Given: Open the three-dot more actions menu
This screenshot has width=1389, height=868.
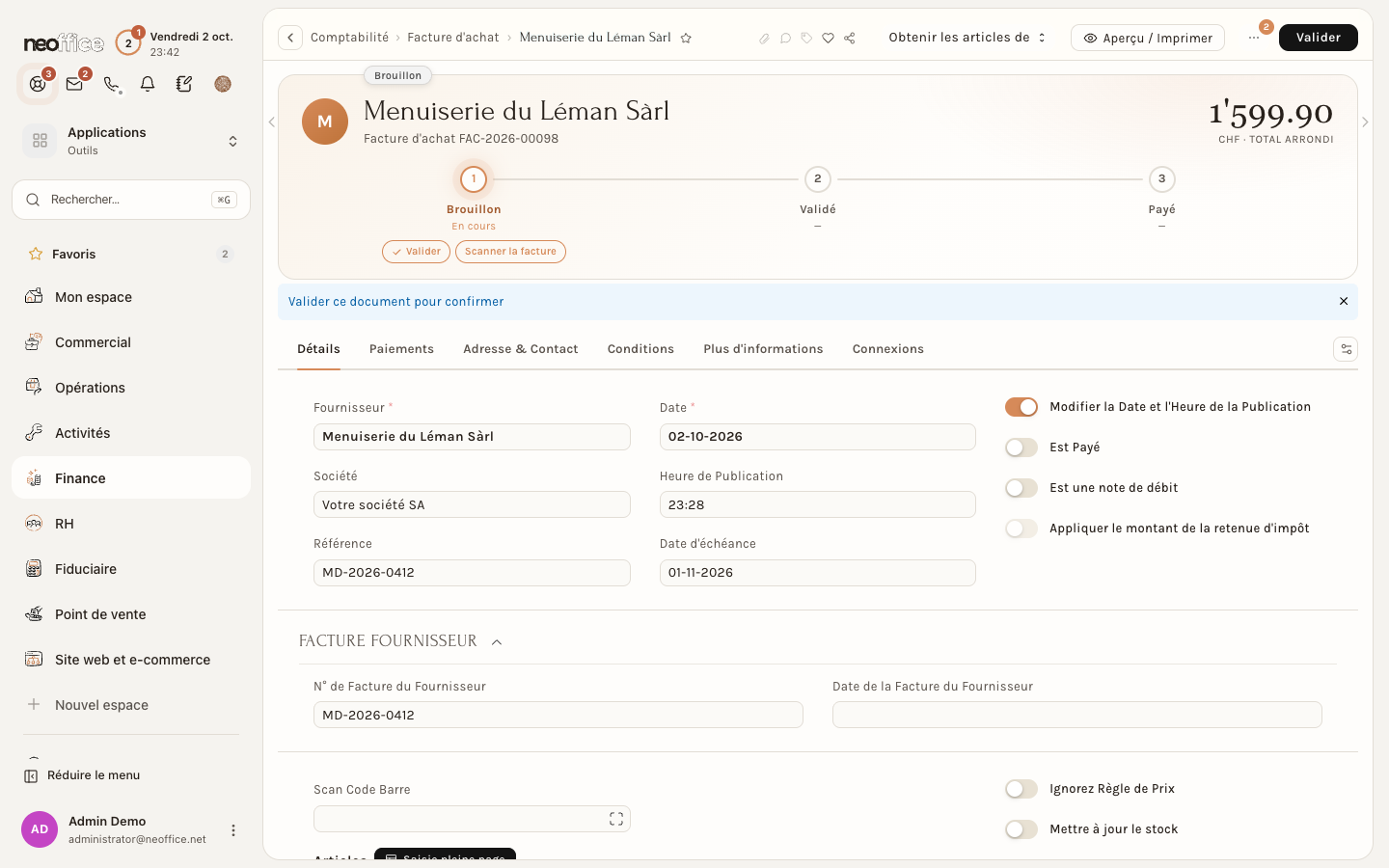Looking at the screenshot, I should pyautogui.click(x=1254, y=38).
